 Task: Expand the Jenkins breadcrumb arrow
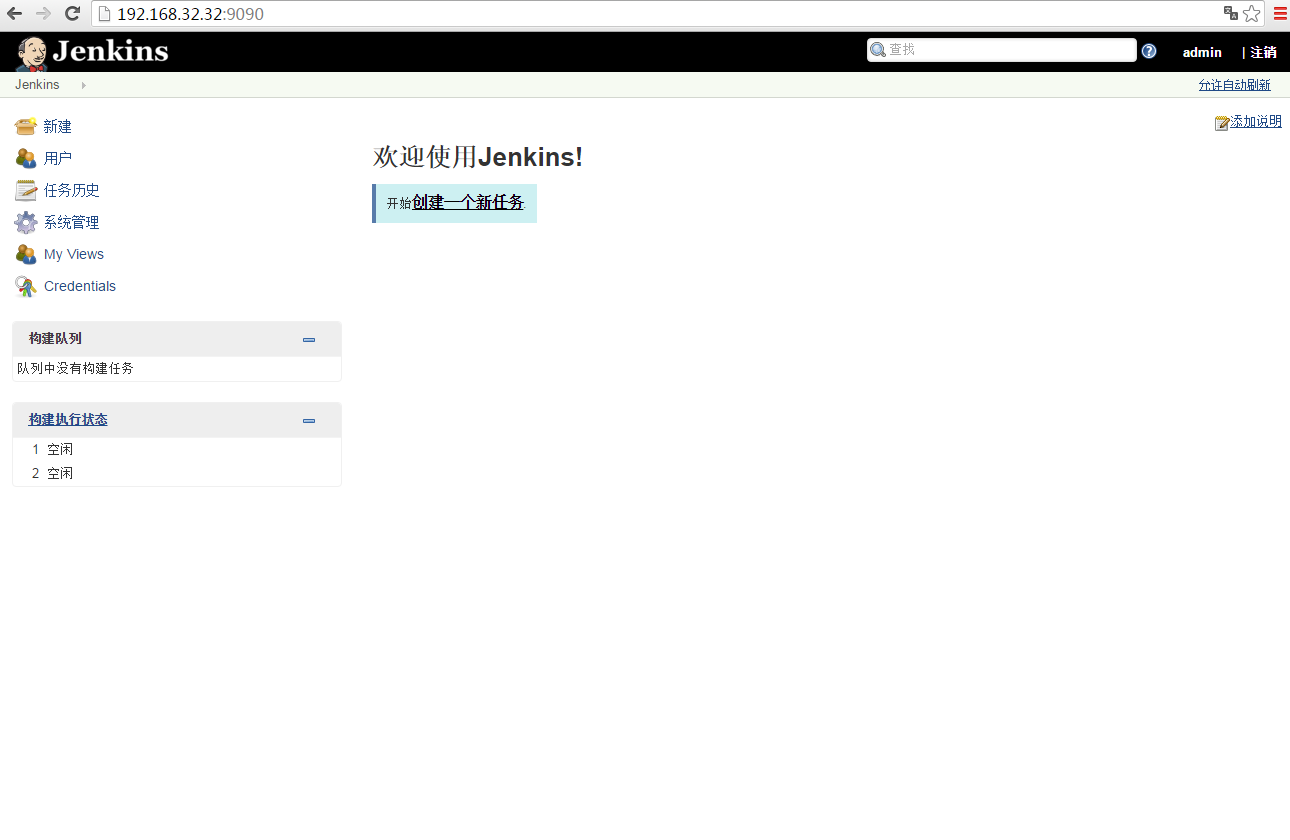(83, 85)
